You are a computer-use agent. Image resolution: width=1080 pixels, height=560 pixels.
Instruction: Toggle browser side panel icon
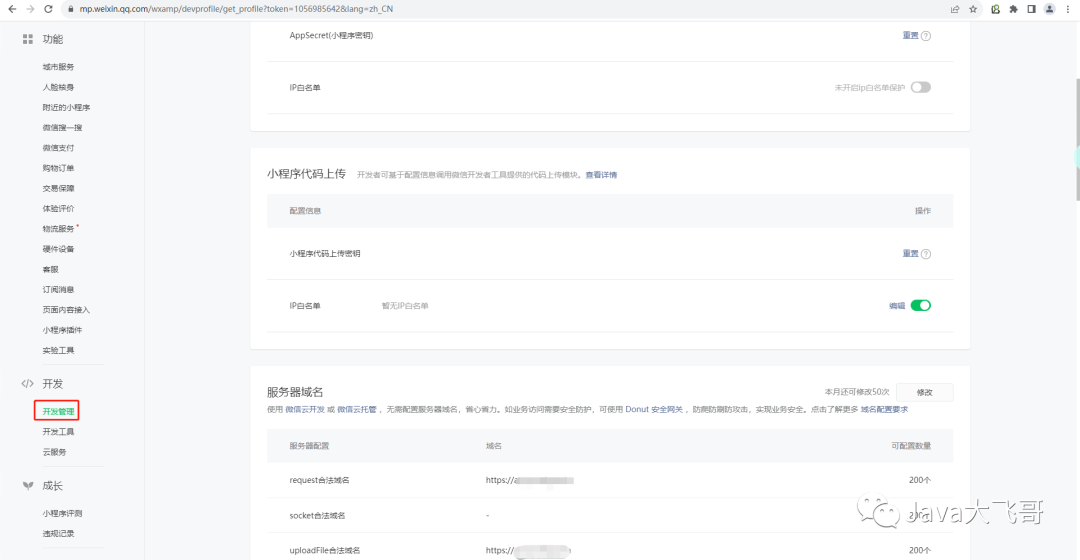click(x=1031, y=9)
